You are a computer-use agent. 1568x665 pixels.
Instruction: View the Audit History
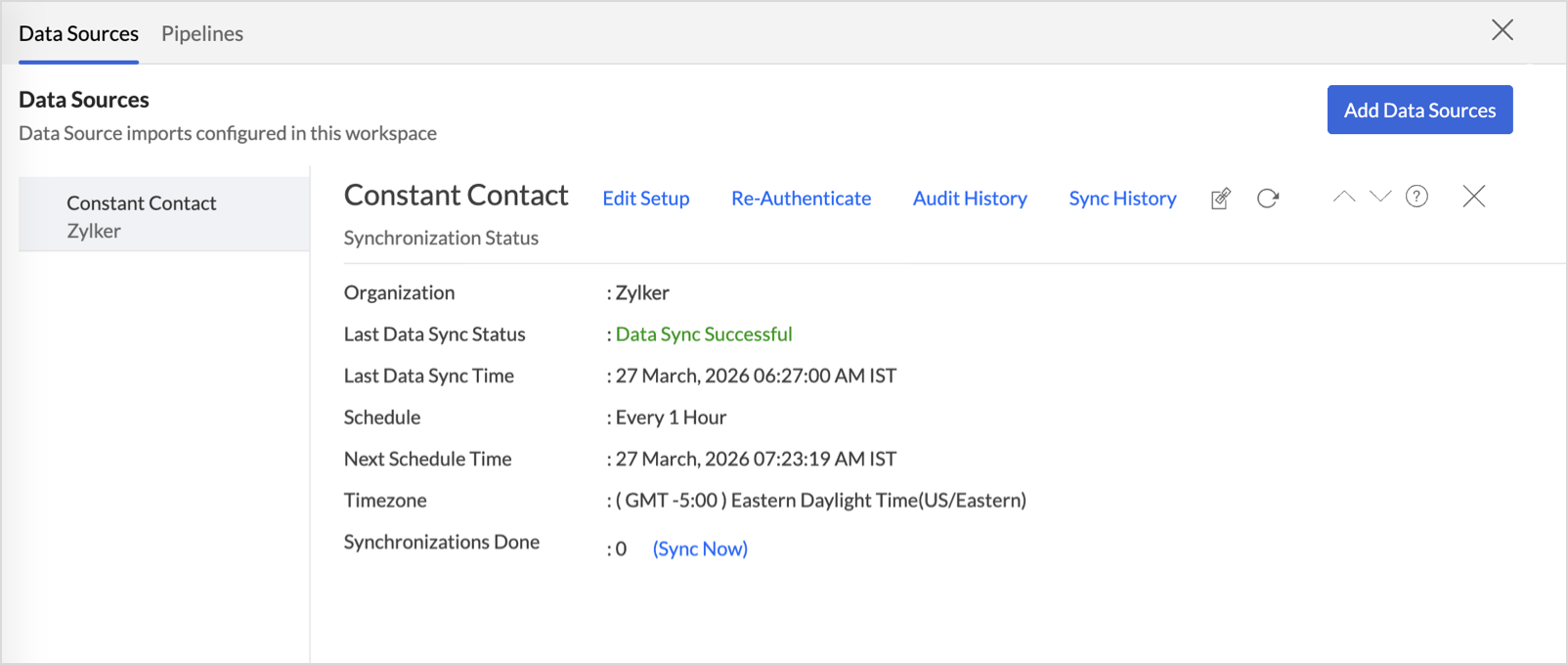click(970, 199)
